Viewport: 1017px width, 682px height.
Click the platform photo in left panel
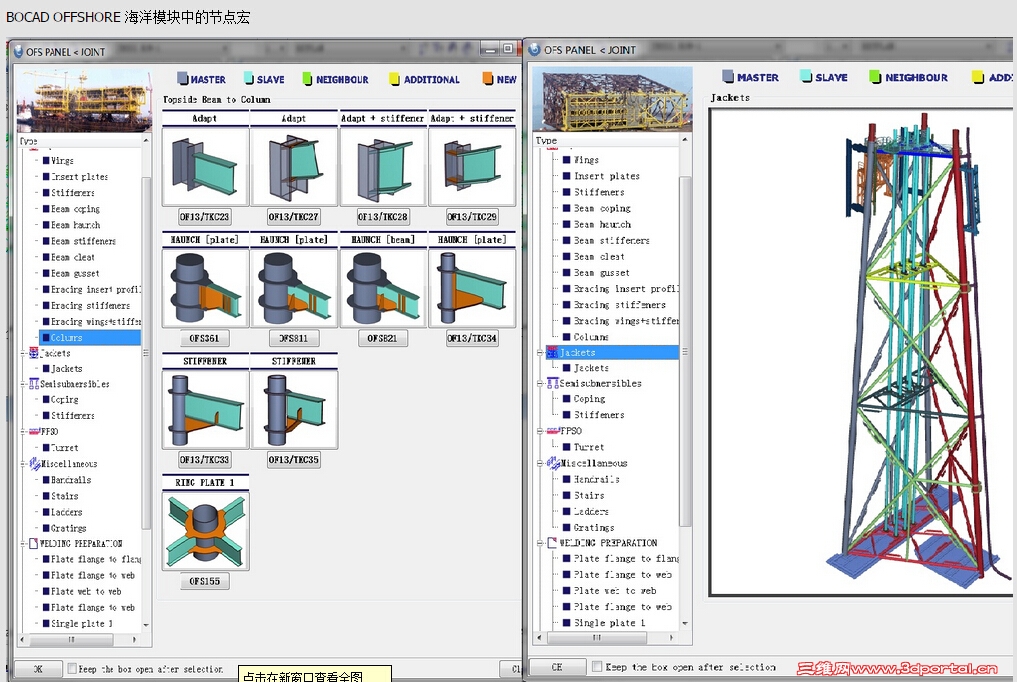pyautogui.click(x=84, y=100)
